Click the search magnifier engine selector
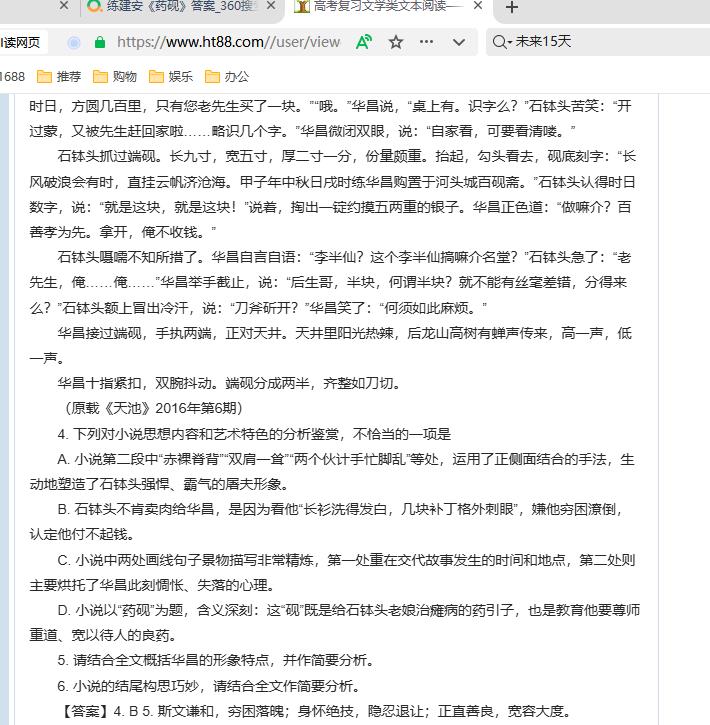 pyautogui.click(x=502, y=43)
